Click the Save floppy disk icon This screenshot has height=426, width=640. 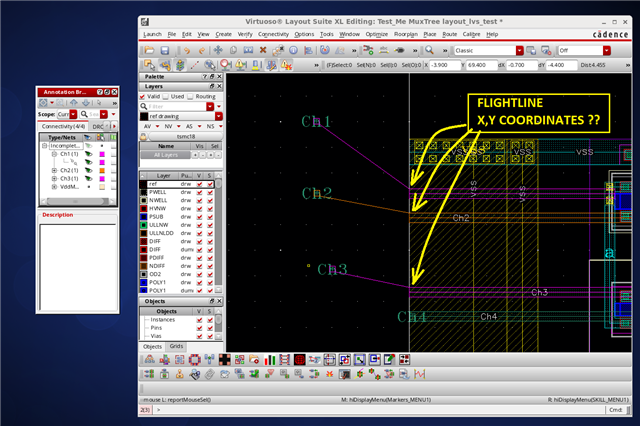tap(164, 50)
